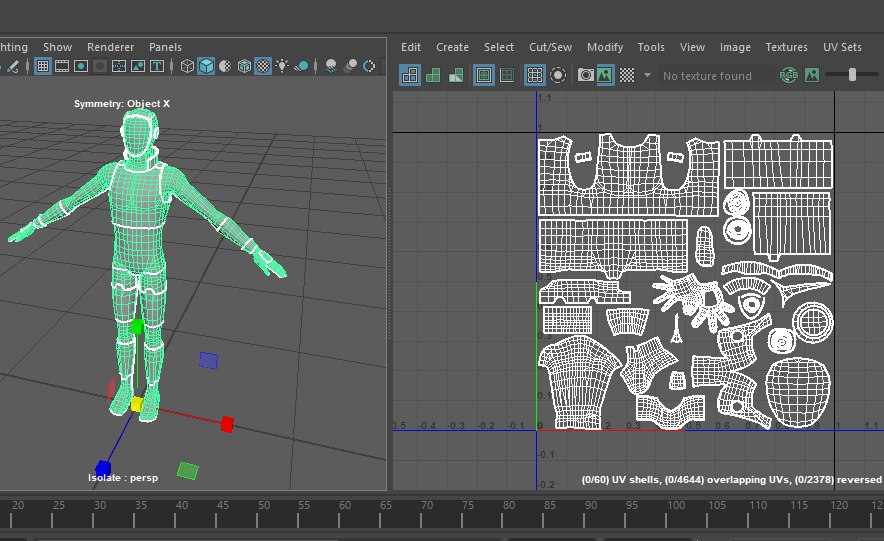The width and height of the screenshot is (884, 541).
Task: Open the UV Editor Tools menu
Action: coord(651,47)
